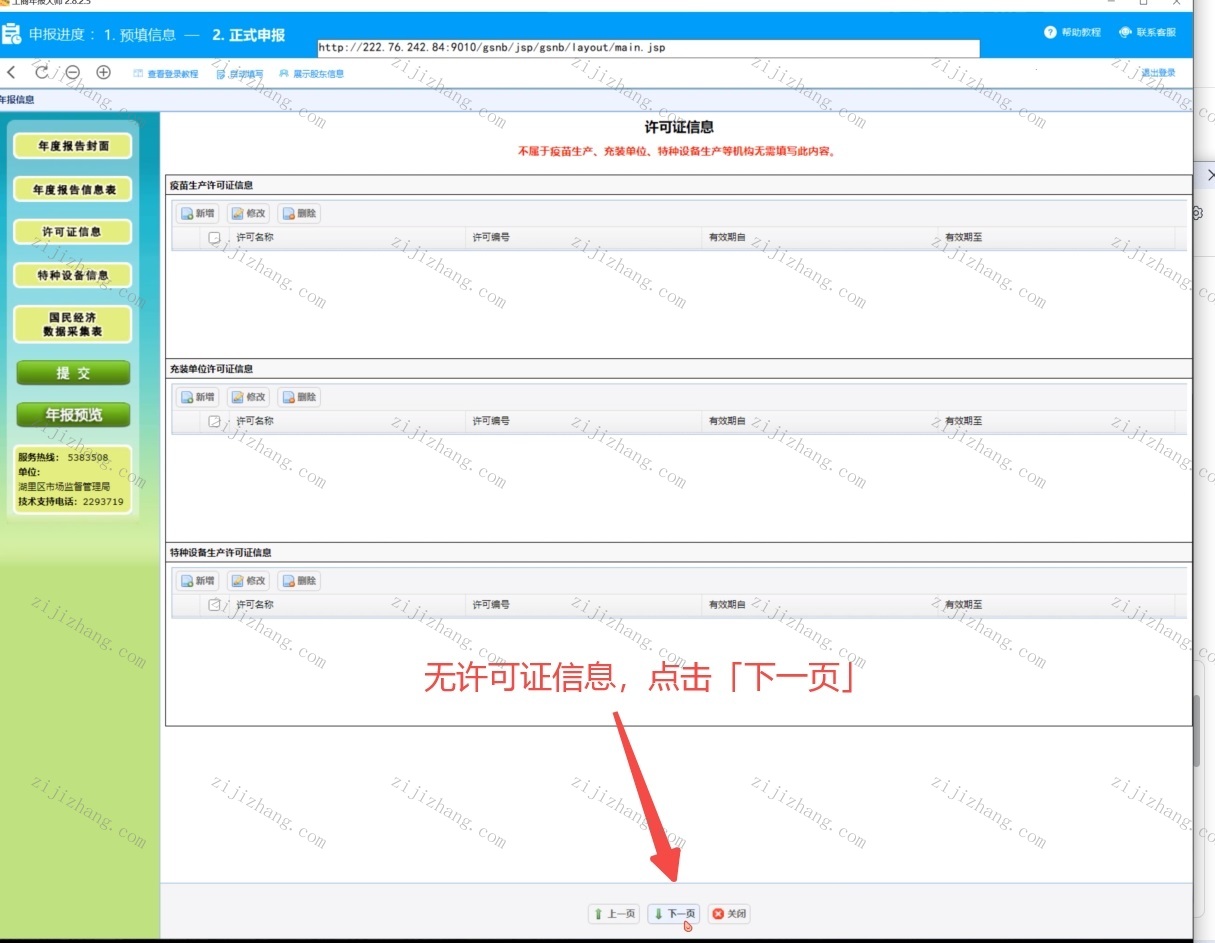Click 退出登录 to log out

tap(1158, 73)
